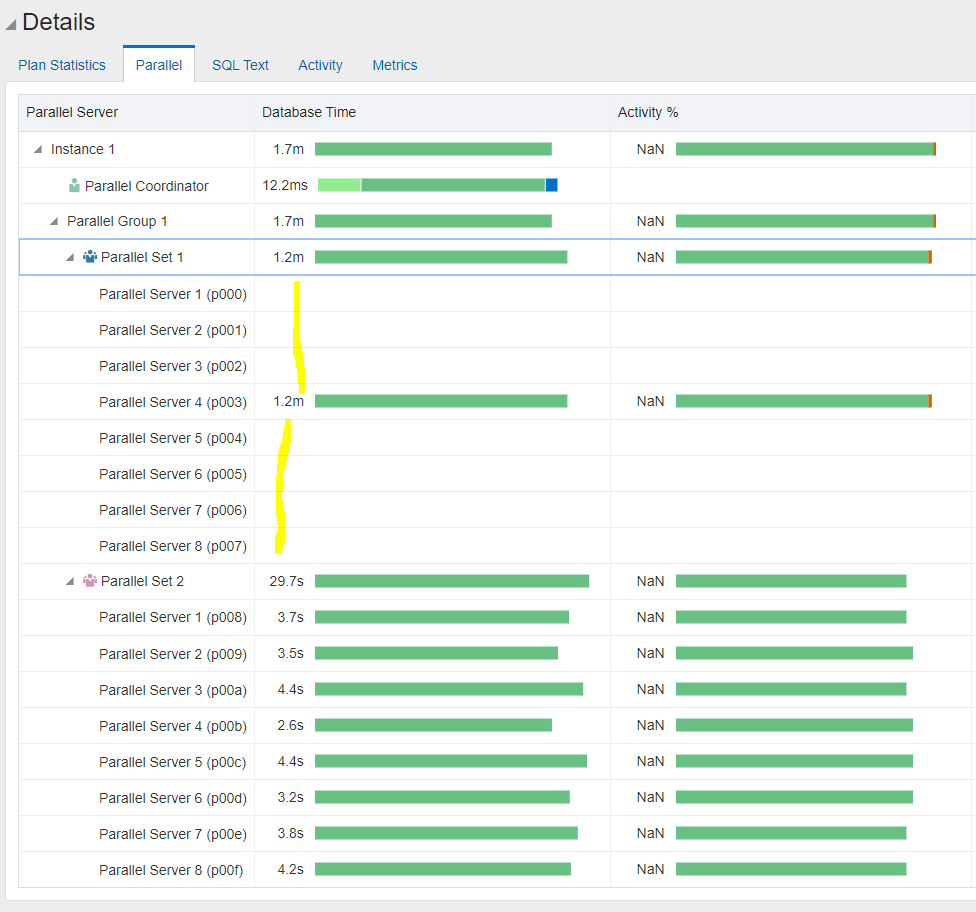
Task: Select Parallel Server 5 (p004) row
Action: tap(497, 438)
